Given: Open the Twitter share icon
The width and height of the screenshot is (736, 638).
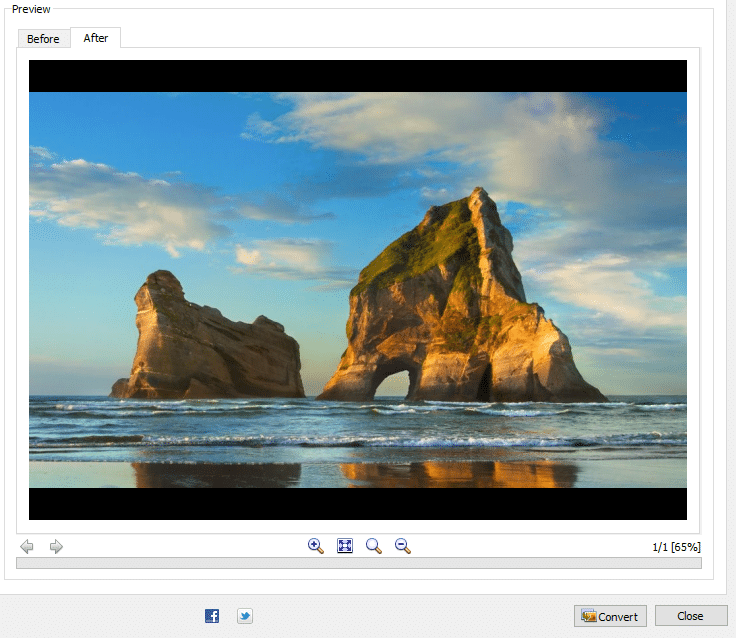Looking at the screenshot, I should 245,616.
